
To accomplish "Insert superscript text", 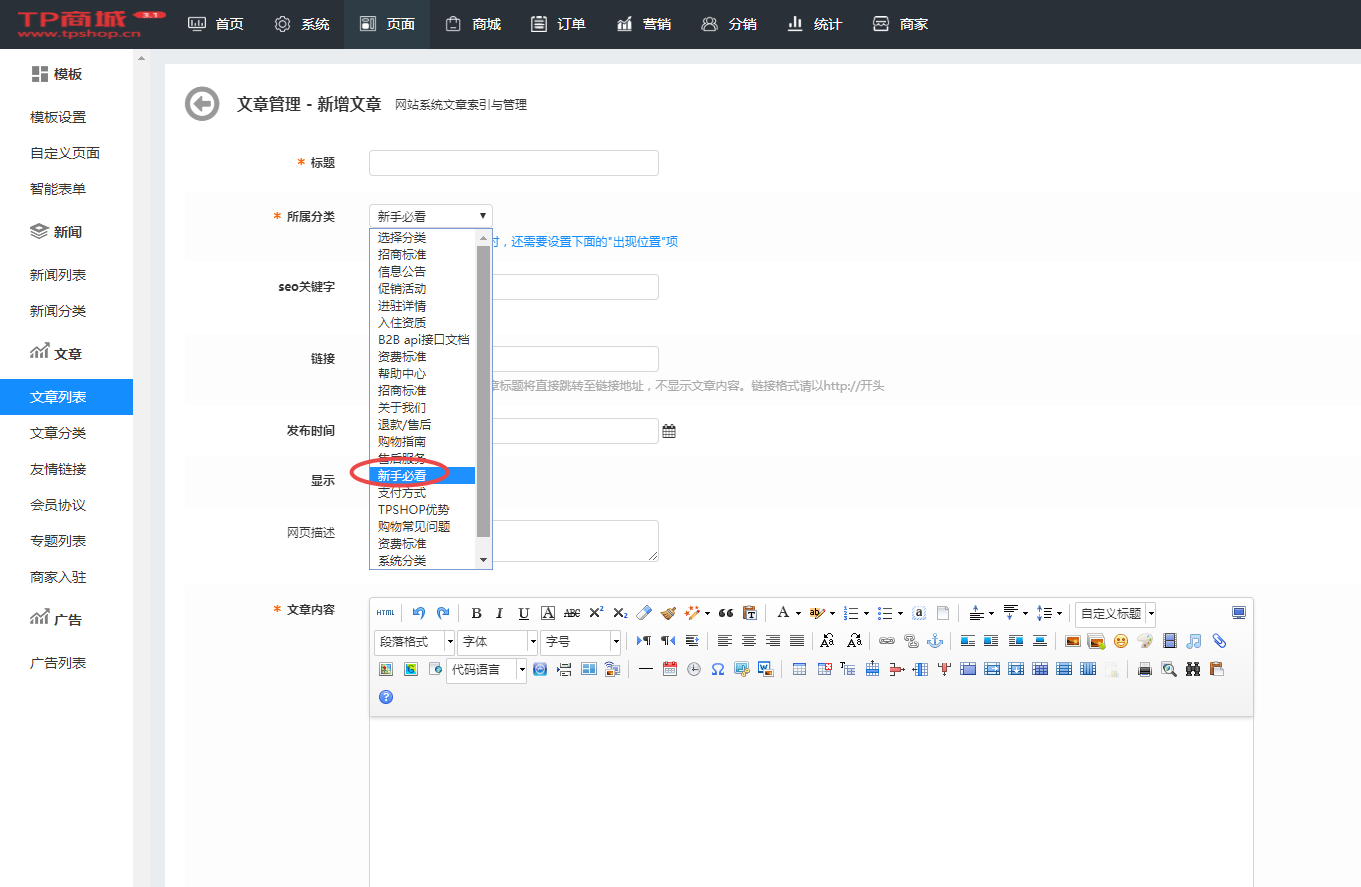I will point(597,612).
